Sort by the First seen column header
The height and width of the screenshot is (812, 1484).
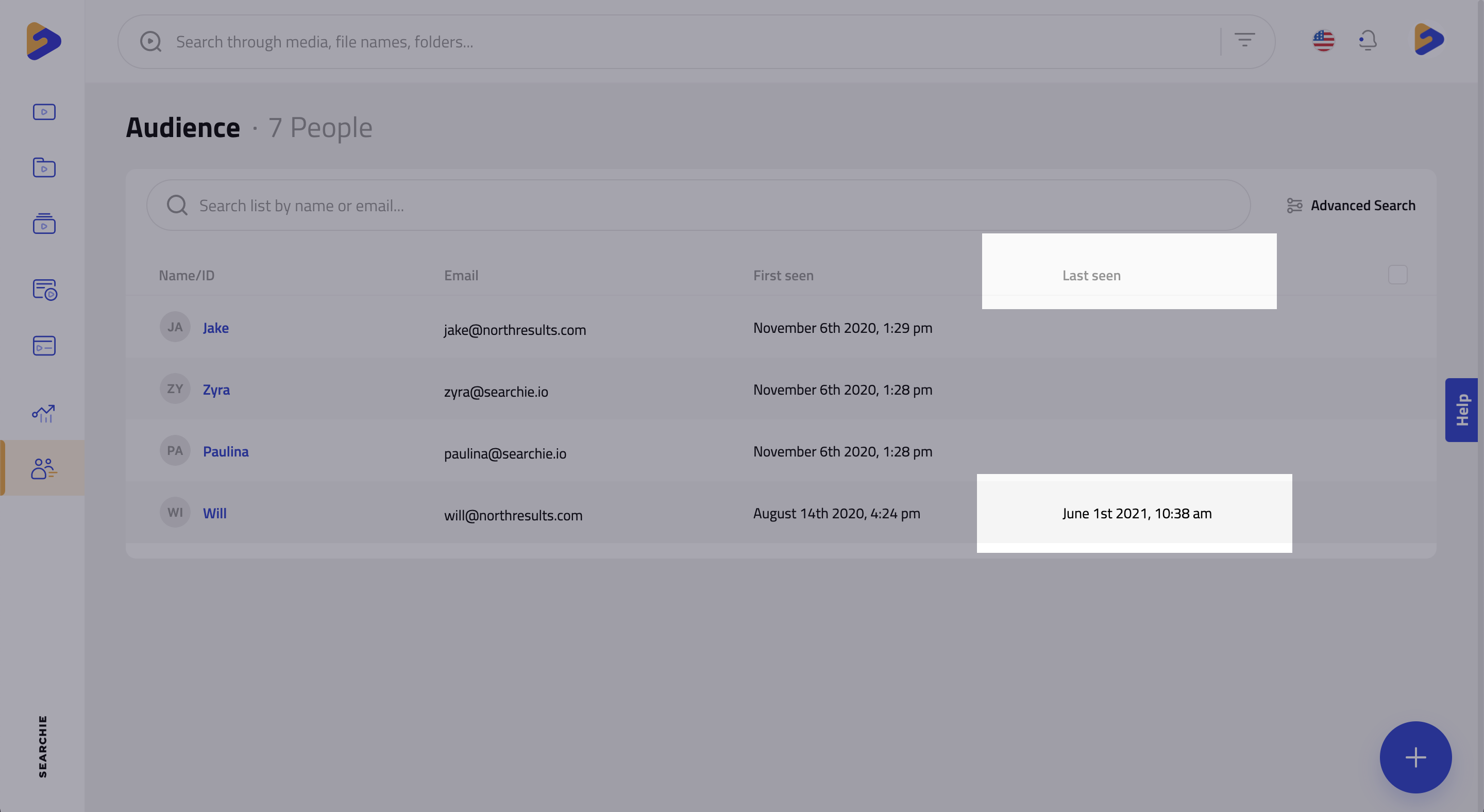783,275
